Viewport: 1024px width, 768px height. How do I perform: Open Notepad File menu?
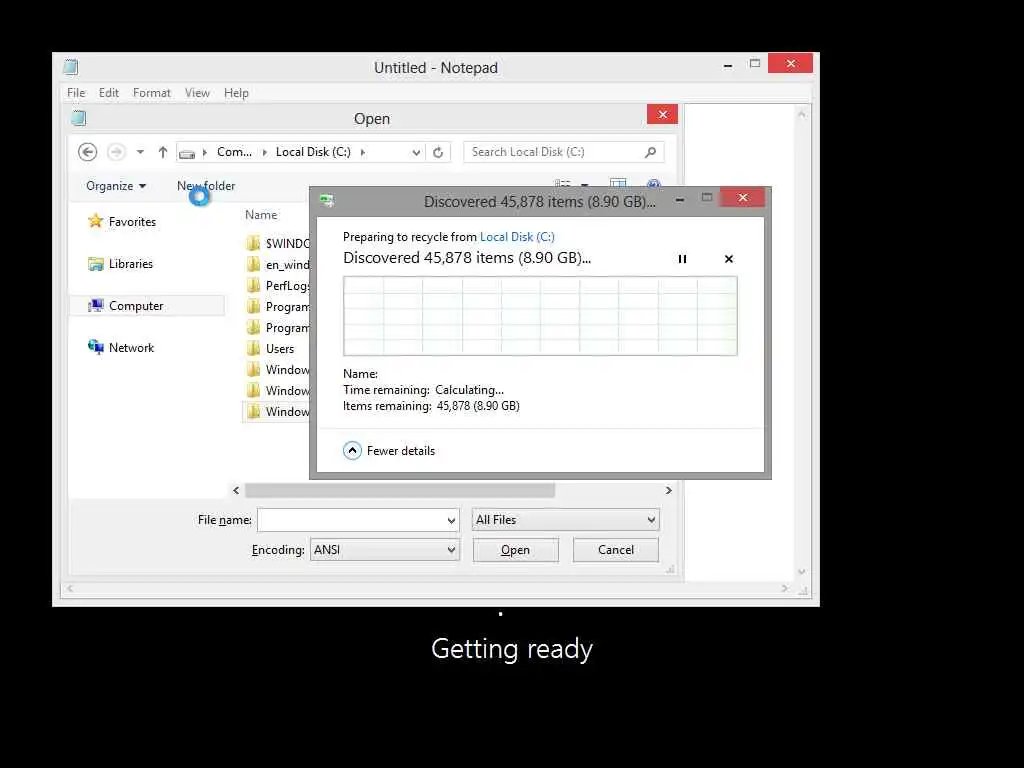pyautogui.click(x=76, y=93)
